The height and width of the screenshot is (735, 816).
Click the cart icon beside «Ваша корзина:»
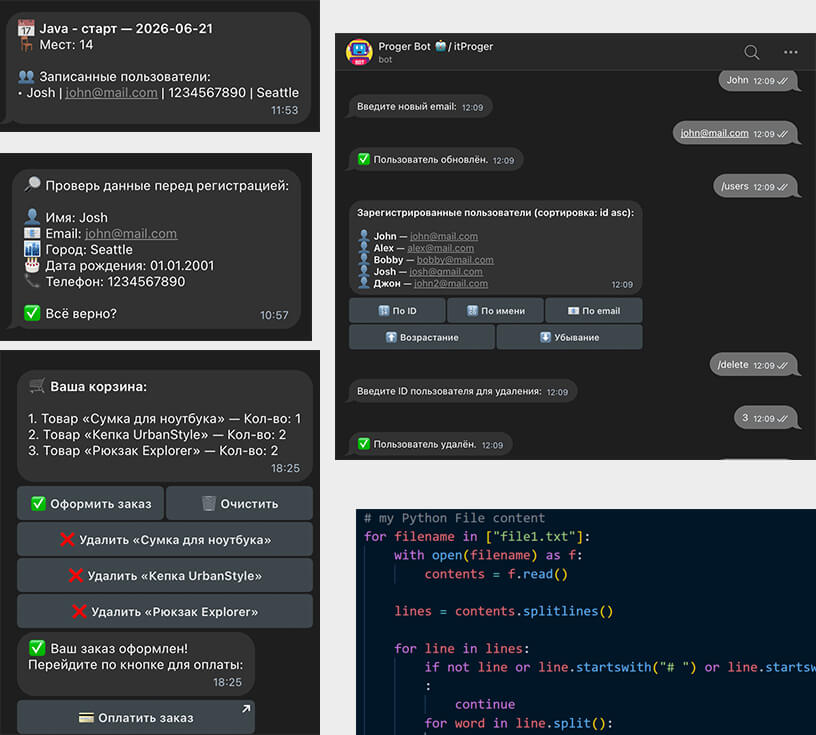(37, 386)
